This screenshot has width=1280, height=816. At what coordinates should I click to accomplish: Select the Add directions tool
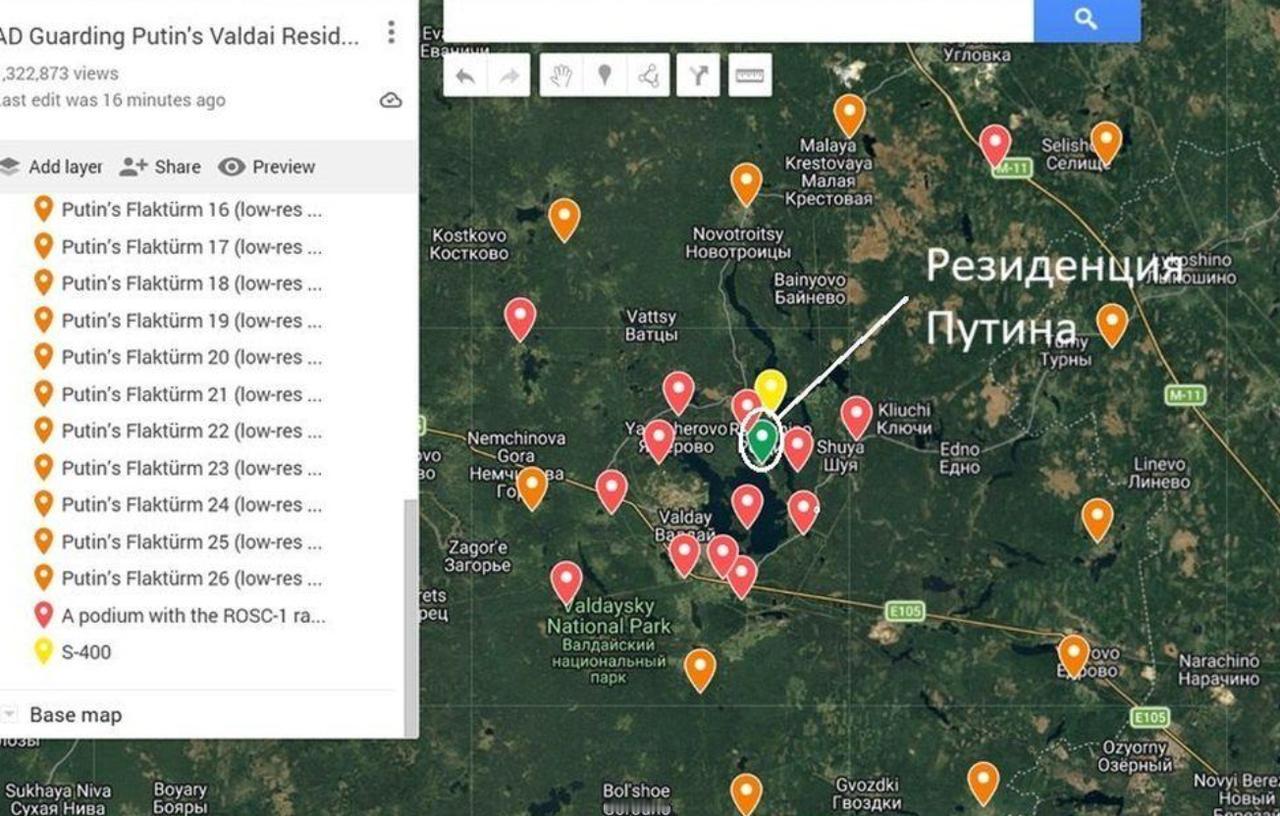[698, 75]
